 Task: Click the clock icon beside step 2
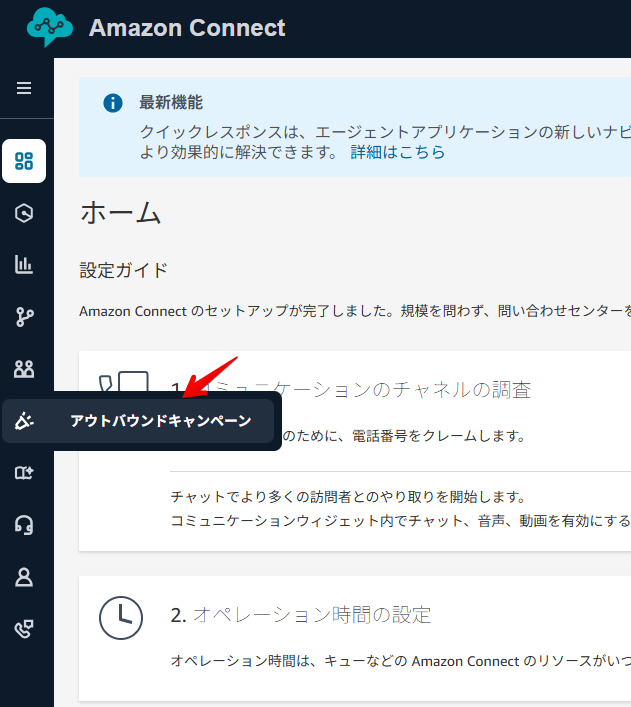pos(121,618)
